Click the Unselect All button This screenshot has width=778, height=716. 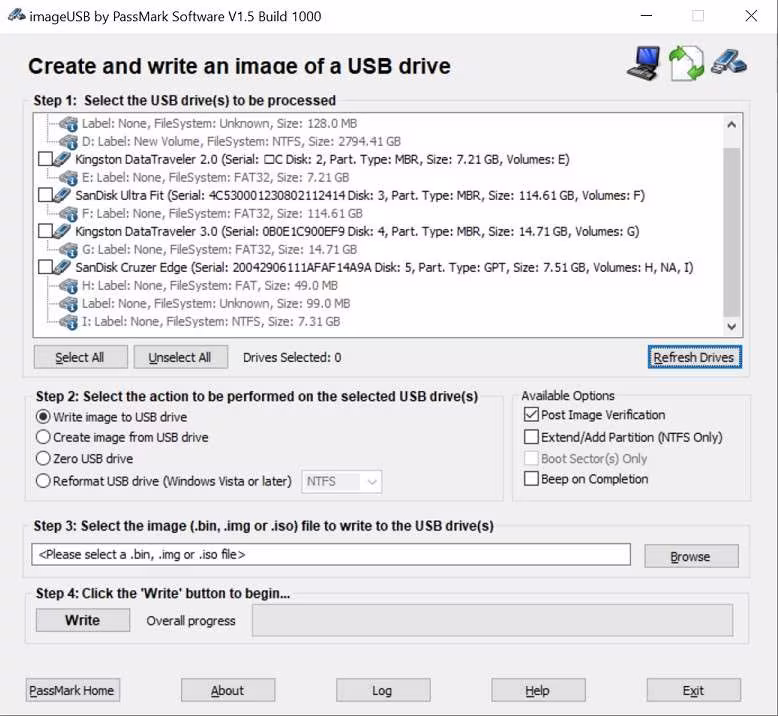[x=181, y=357]
